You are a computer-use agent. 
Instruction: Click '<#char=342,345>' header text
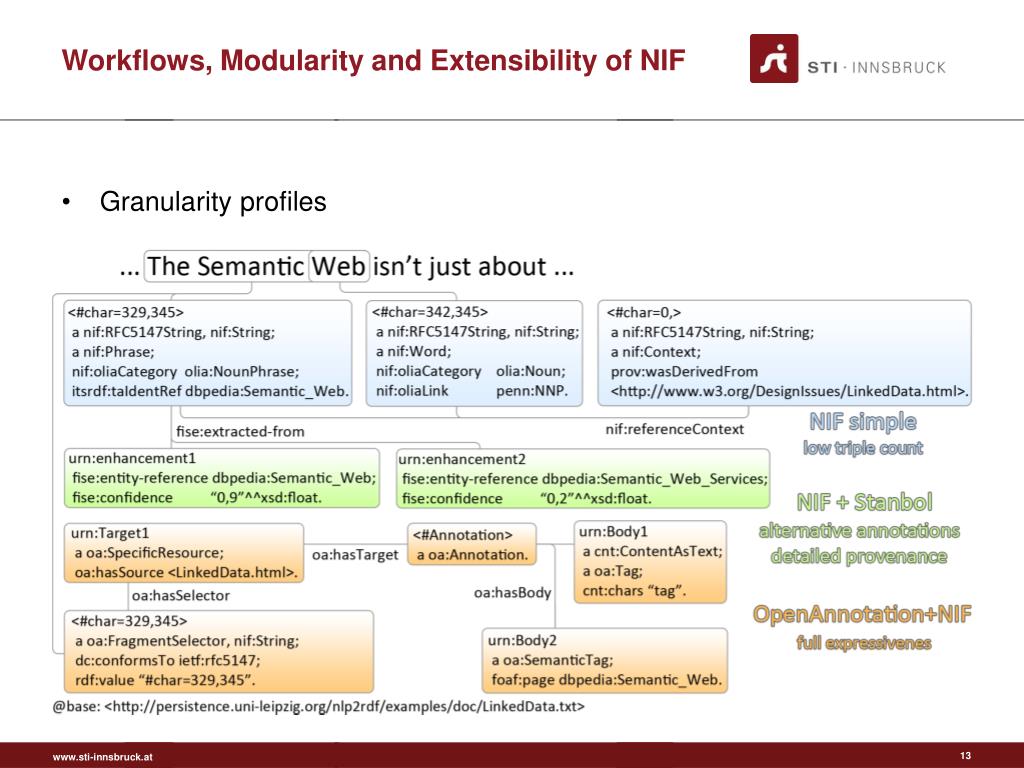(x=430, y=312)
